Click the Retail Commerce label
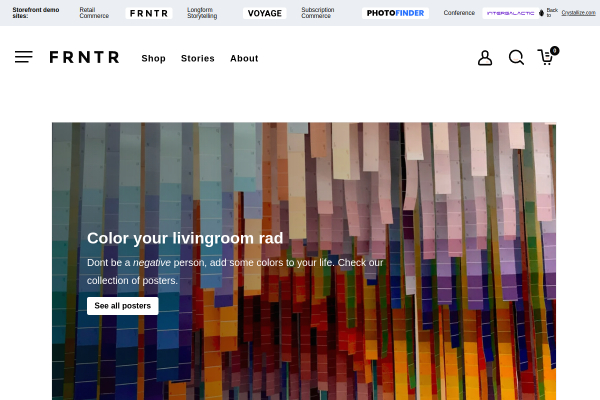Image resolution: width=600 pixels, height=400 pixels. point(94,13)
